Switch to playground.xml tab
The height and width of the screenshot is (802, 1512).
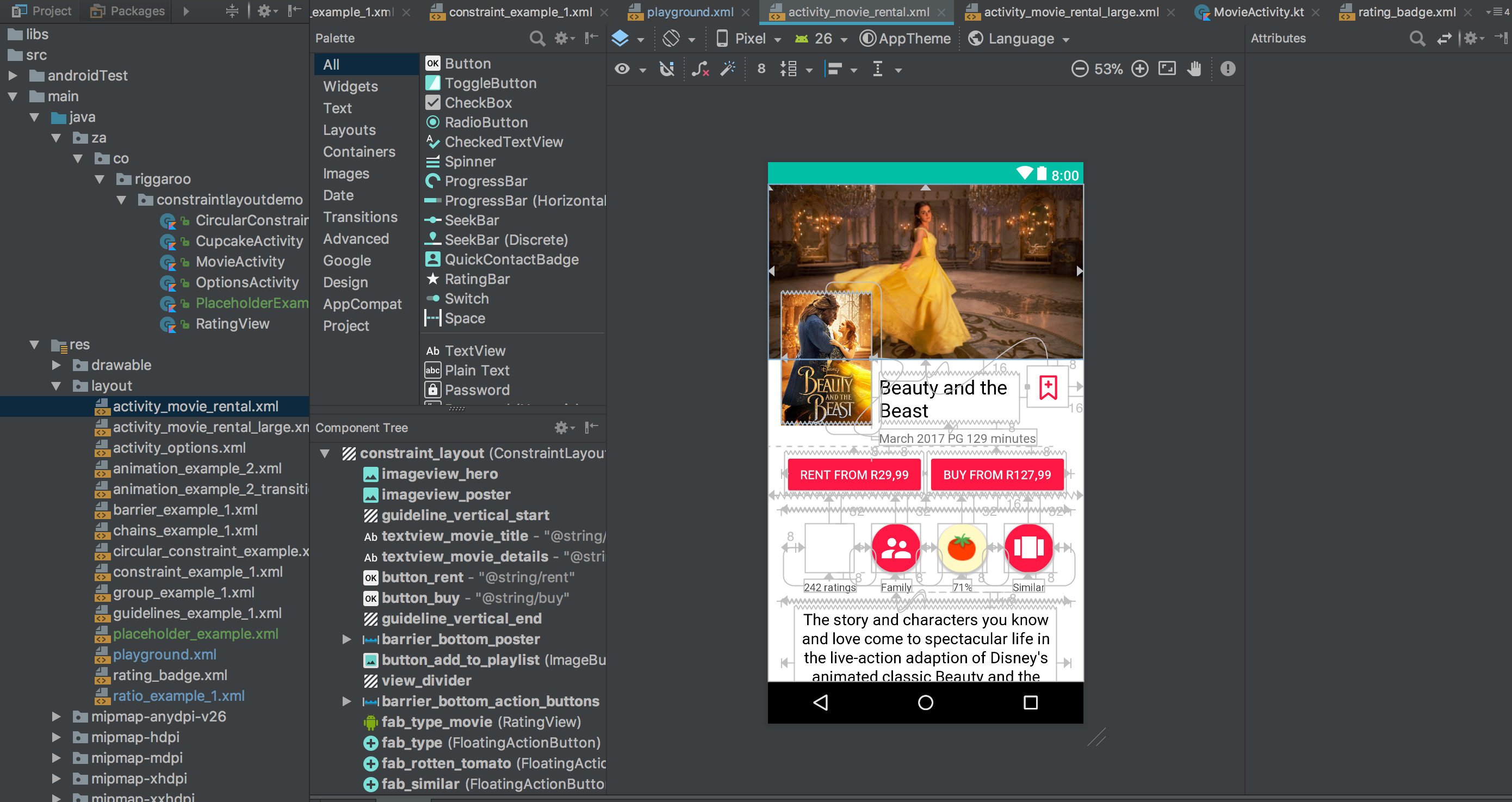pyautogui.click(x=689, y=12)
